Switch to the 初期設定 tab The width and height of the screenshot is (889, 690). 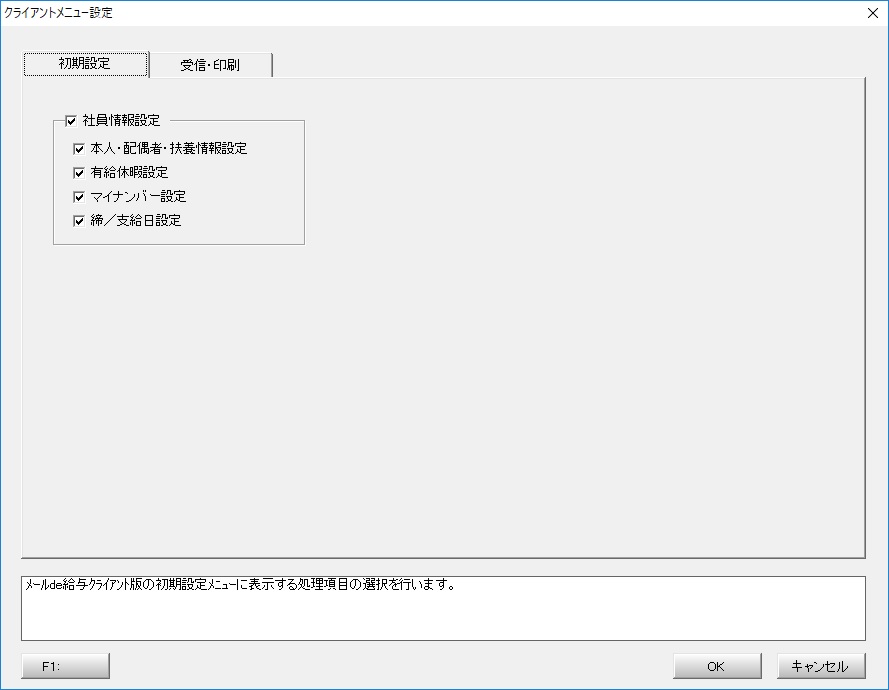coord(86,64)
